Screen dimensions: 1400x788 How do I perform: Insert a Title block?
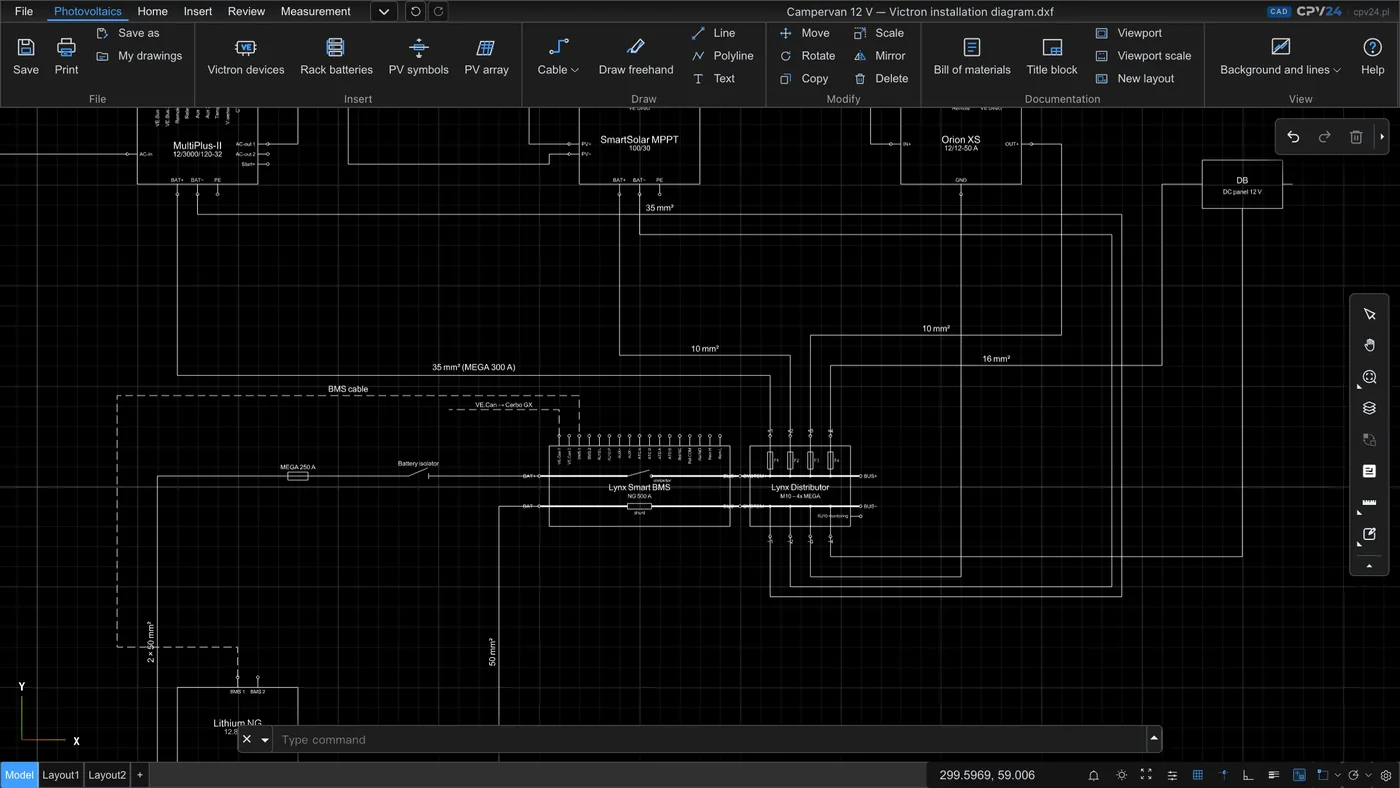click(1052, 56)
